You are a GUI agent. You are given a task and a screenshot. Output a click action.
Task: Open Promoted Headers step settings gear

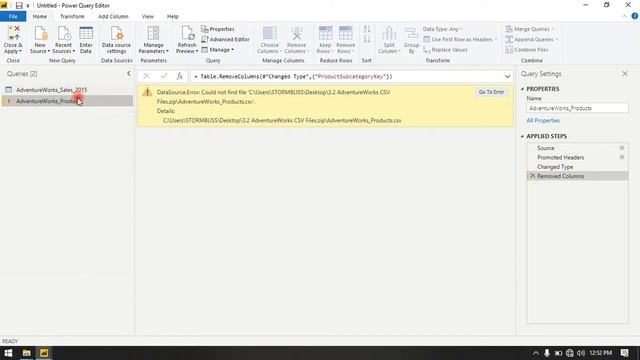click(622, 157)
